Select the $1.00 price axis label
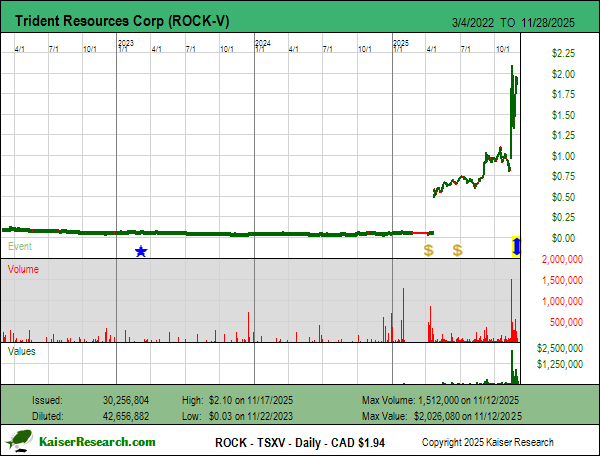This screenshot has height=456, width=600. click(x=563, y=156)
